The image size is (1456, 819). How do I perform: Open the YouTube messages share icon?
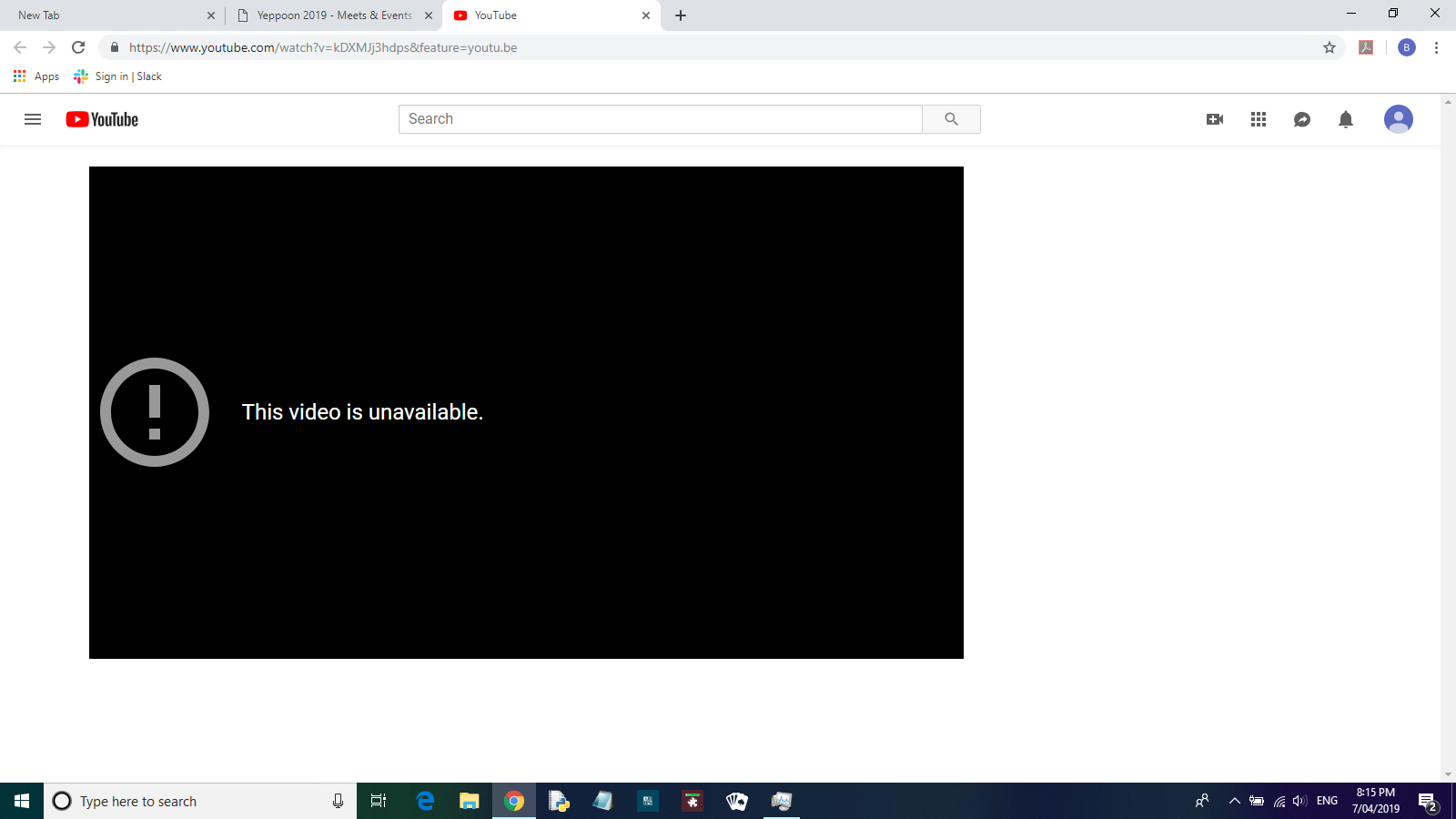(x=1302, y=119)
